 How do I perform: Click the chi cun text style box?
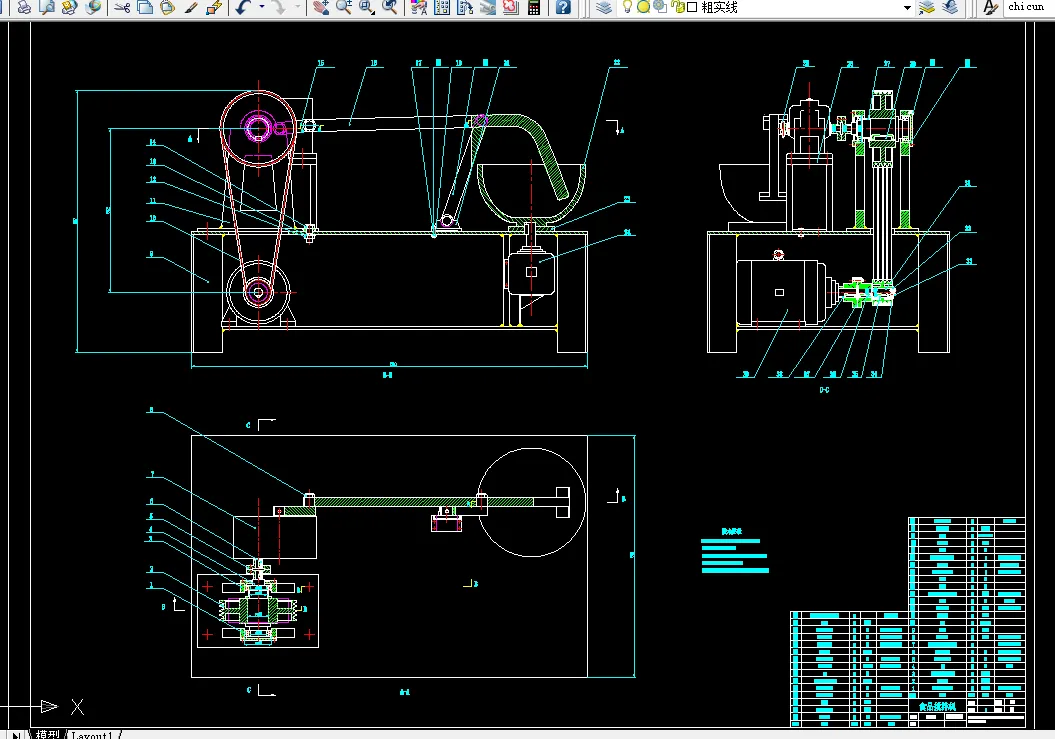point(1029,7)
